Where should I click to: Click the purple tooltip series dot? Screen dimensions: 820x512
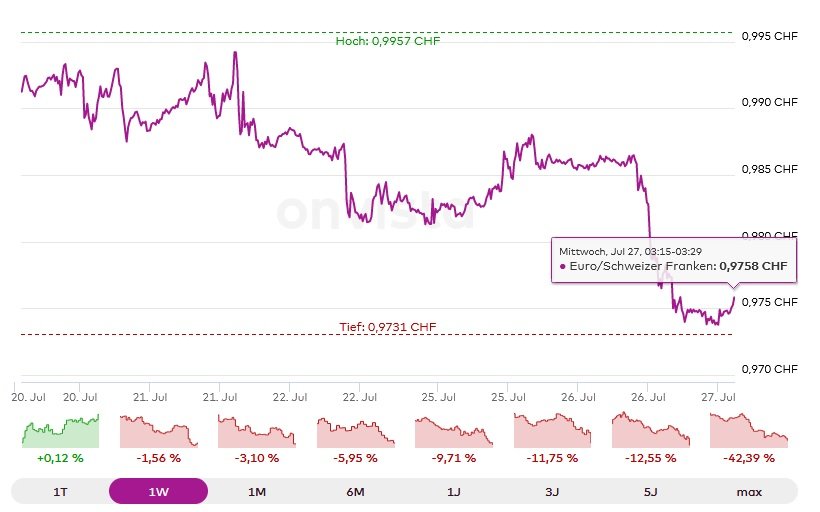click(x=562, y=267)
